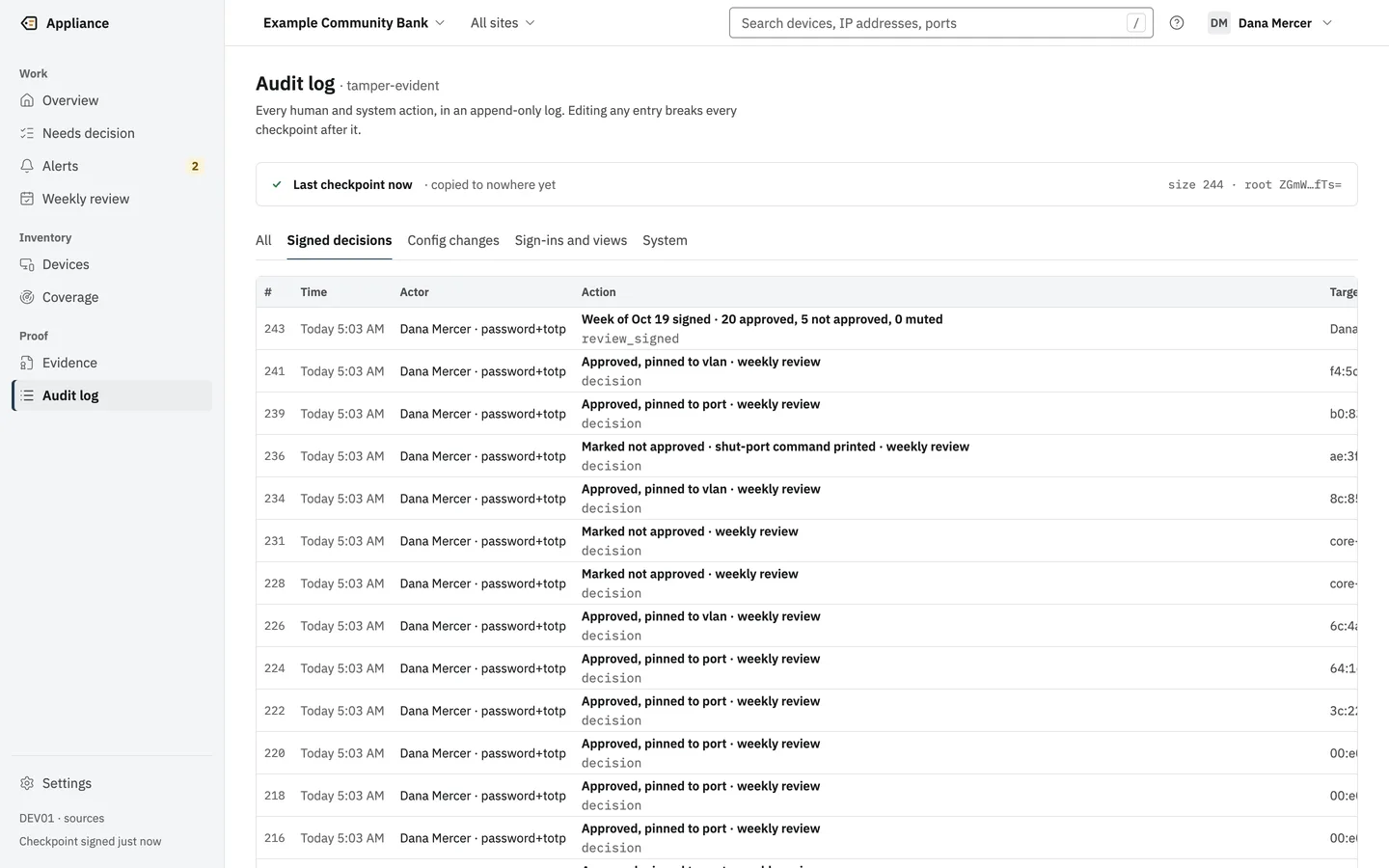This screenshot has width=1389, height=868.
Task: Go to Needs decision page
Action: pos(112,133)
